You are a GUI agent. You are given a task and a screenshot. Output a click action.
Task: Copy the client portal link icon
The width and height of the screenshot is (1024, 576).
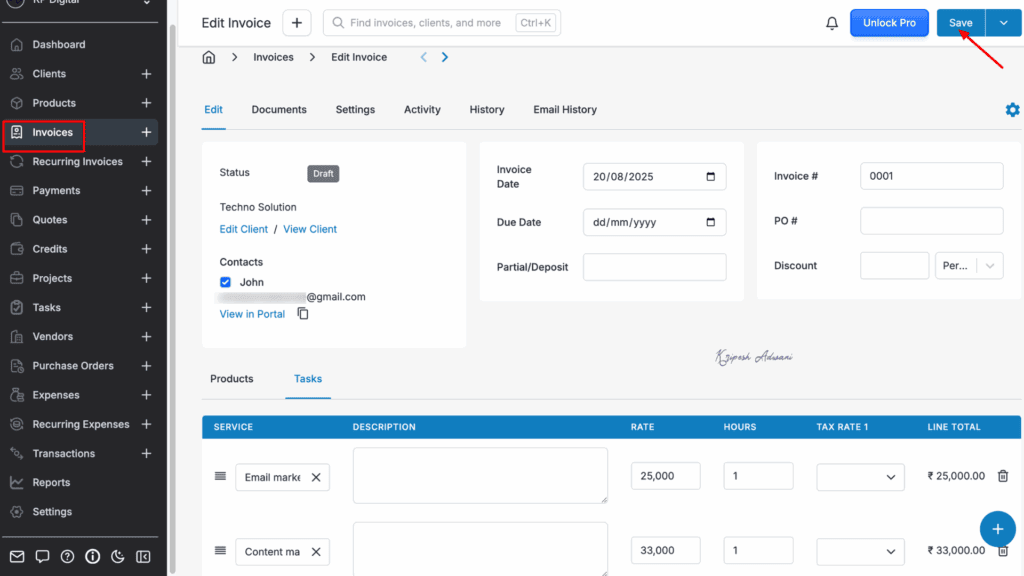[302, 313]
